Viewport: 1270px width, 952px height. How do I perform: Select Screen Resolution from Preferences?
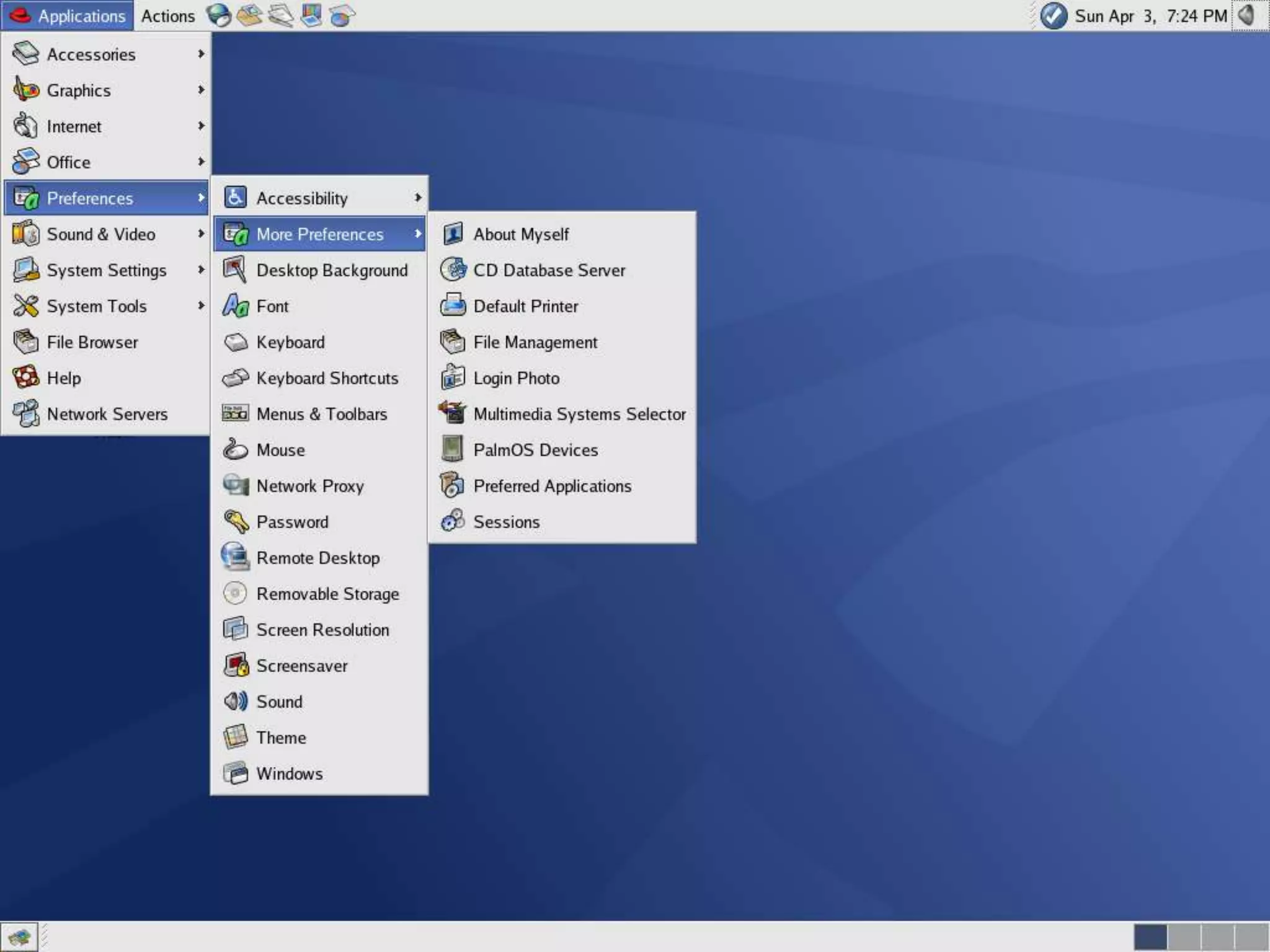[x=322, y=630]
